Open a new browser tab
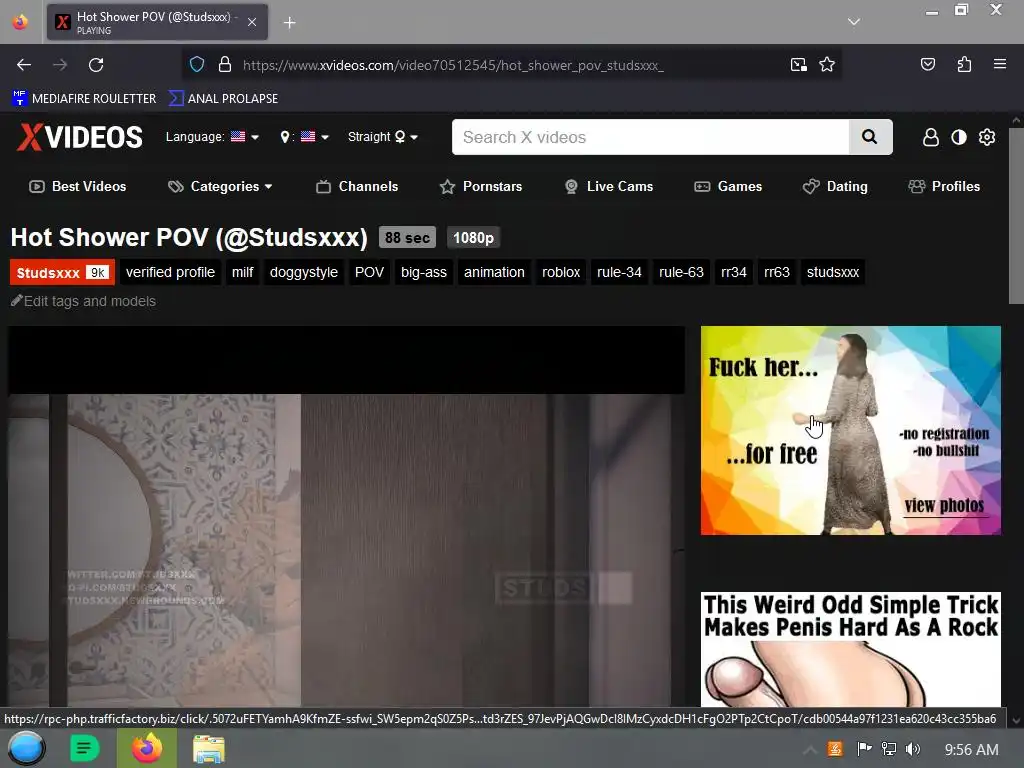 [289, 23]
